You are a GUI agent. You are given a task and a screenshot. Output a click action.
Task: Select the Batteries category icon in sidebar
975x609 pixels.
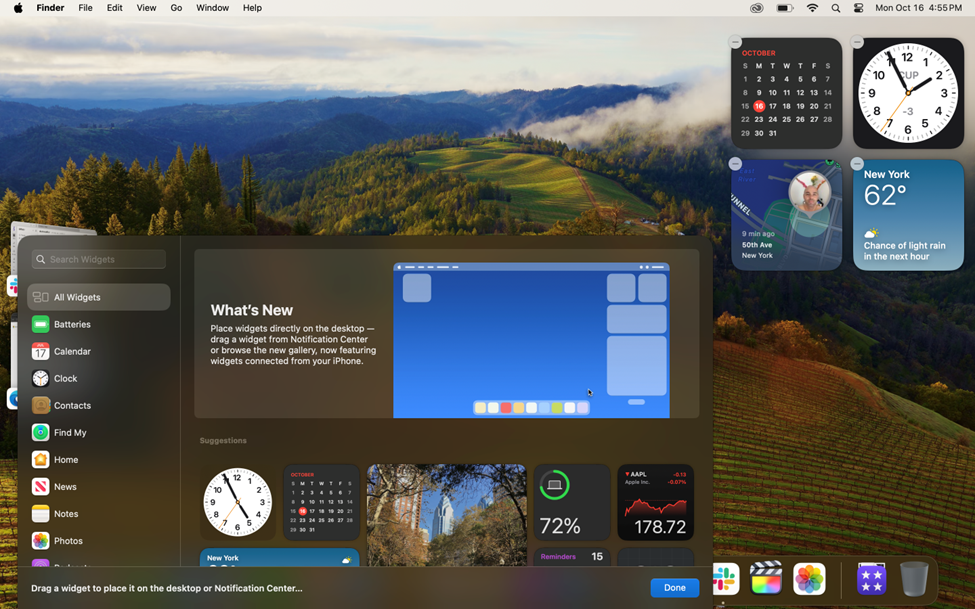[40, 324]
